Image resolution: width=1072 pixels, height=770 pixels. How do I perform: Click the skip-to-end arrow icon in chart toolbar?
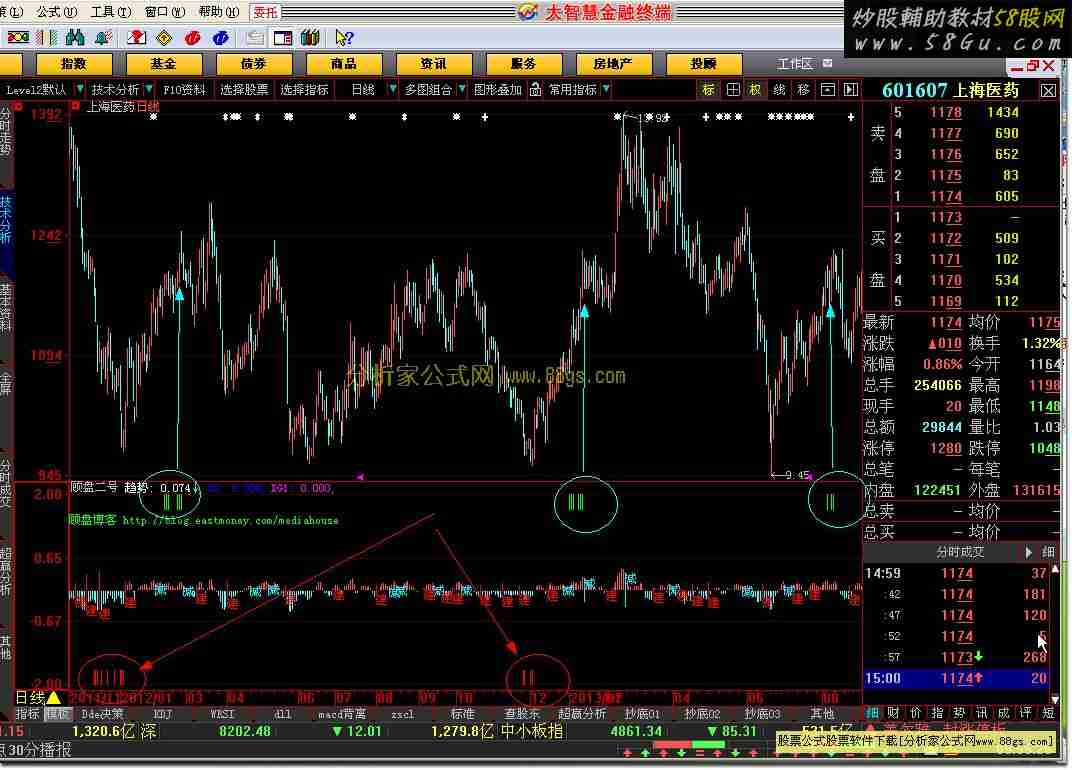coord(850,90)
